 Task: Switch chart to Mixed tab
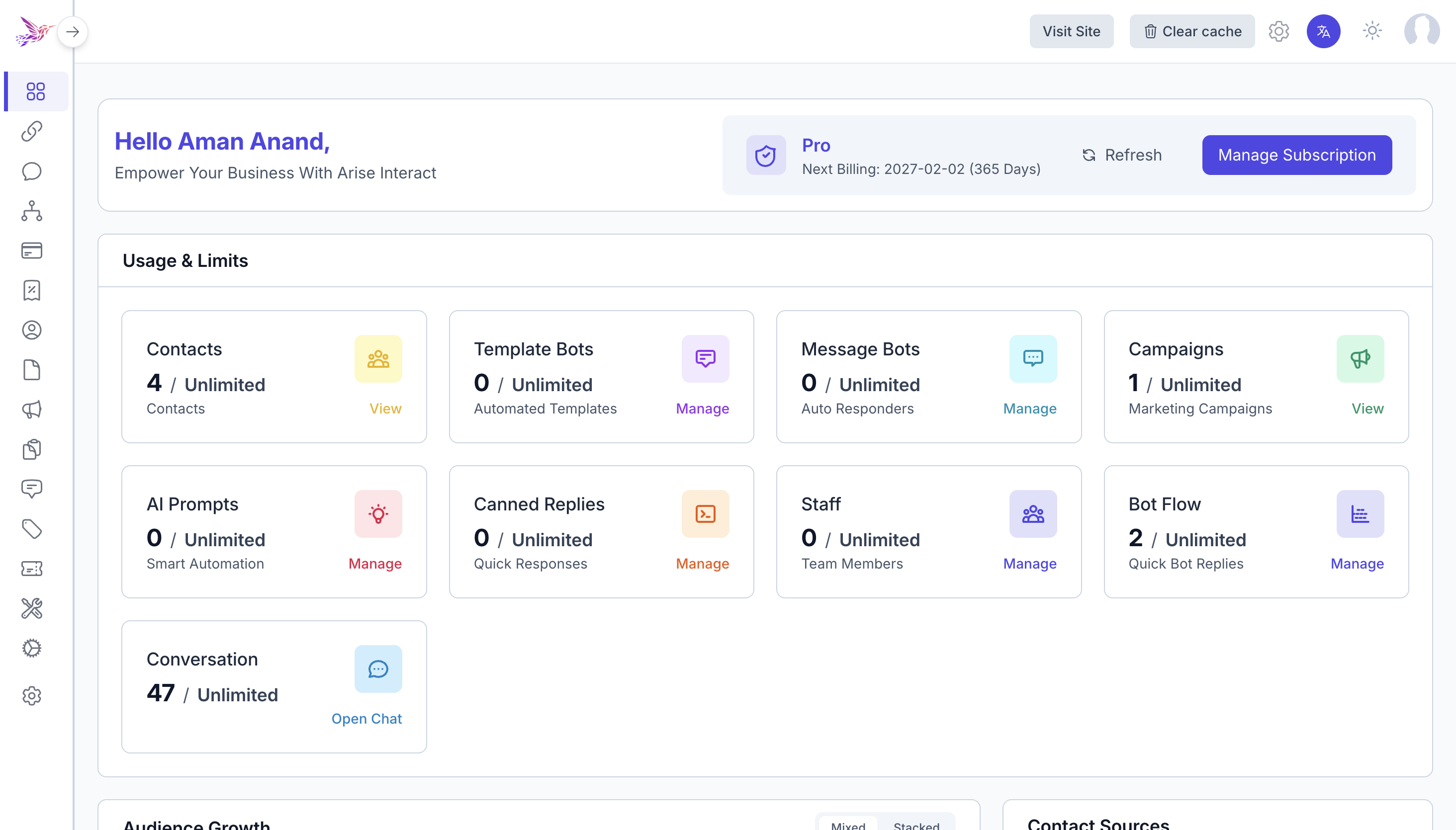click(848, 825)
